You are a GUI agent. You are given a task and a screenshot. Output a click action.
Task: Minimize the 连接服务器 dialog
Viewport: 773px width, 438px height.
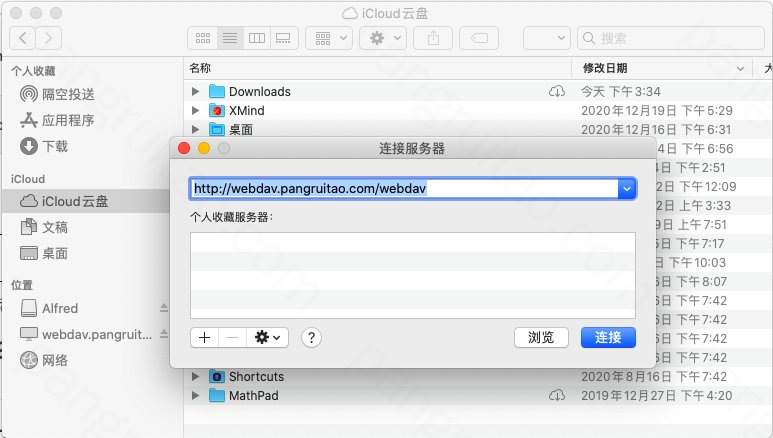(204, 148)
